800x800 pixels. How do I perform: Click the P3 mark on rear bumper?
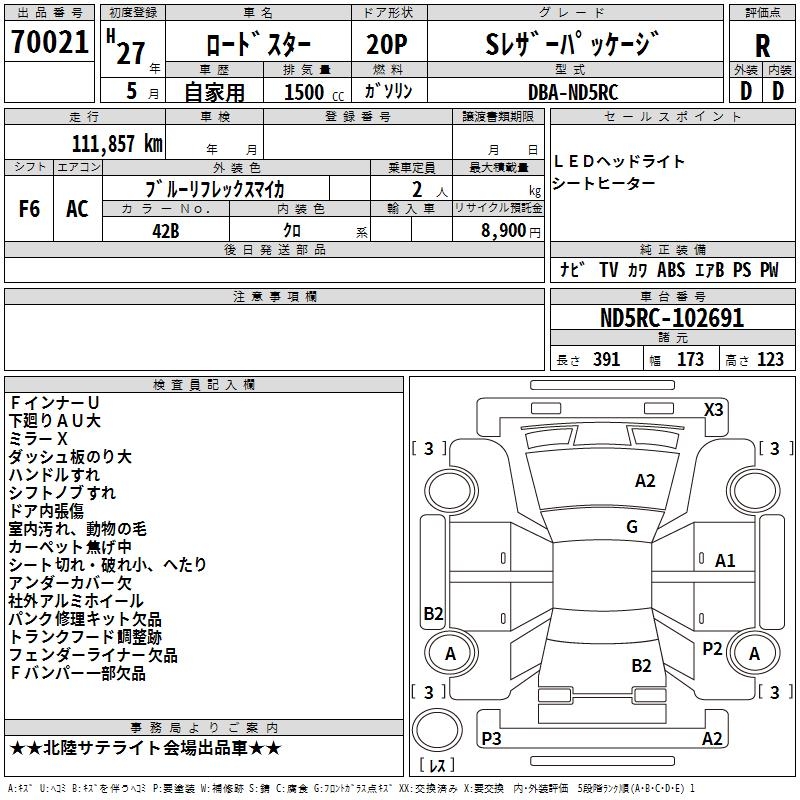[x=491, y=738]
